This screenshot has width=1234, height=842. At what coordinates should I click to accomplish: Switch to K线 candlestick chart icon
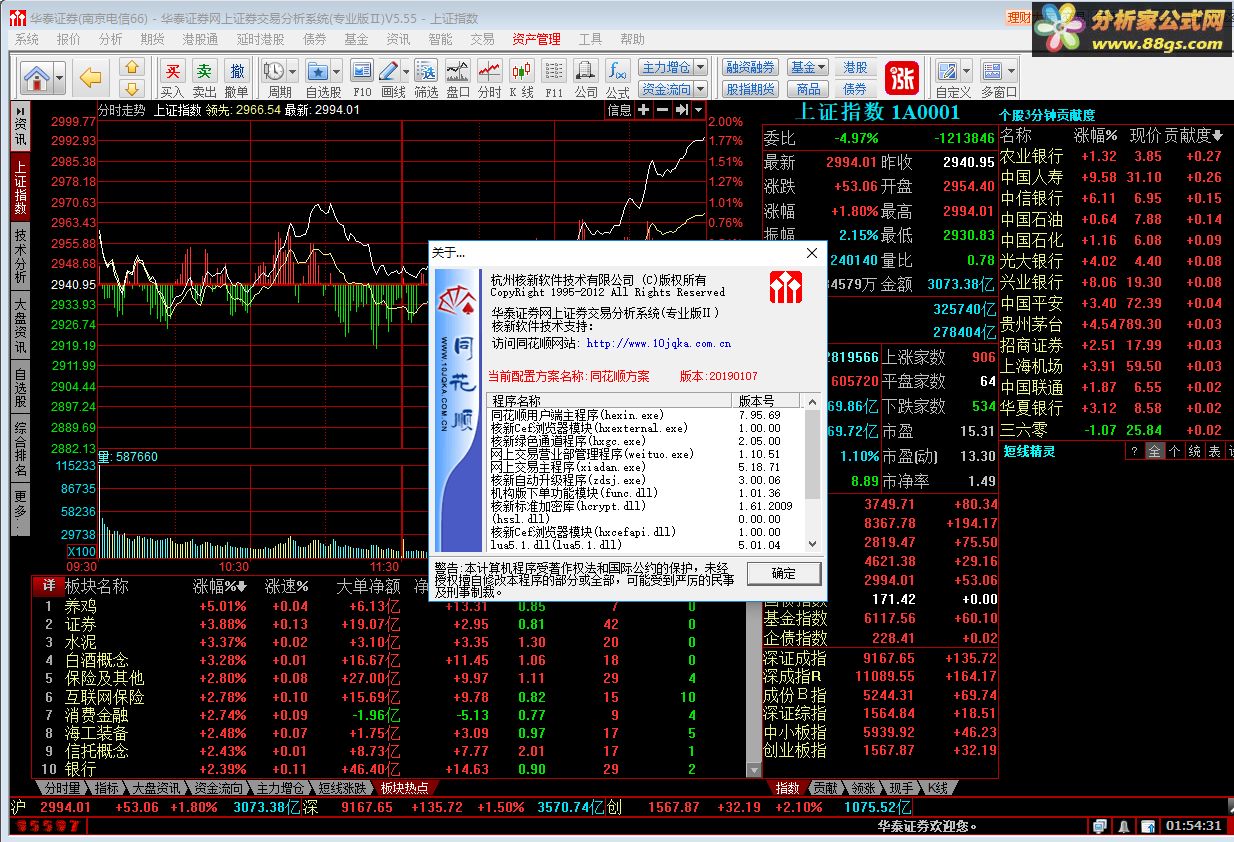click(x=521, y=77)
